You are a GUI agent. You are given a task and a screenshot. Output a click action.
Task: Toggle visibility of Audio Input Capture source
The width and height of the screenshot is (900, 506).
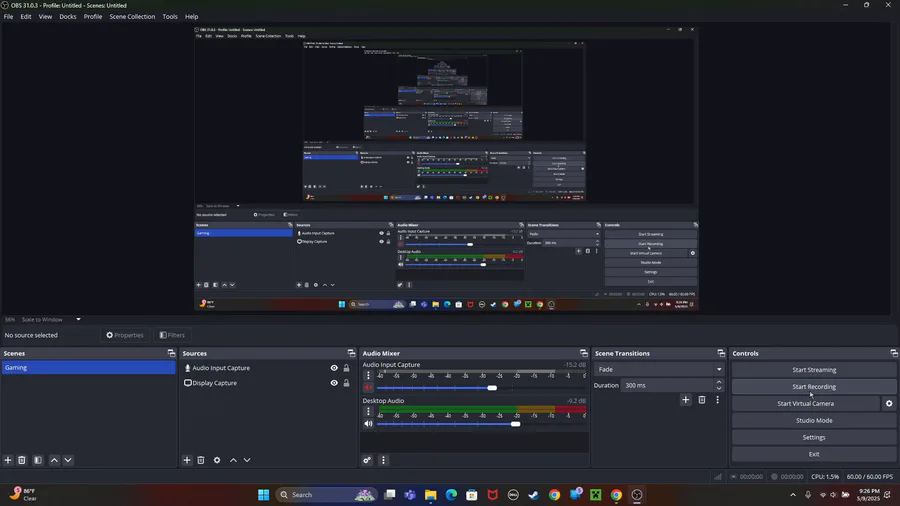point(334,368)
